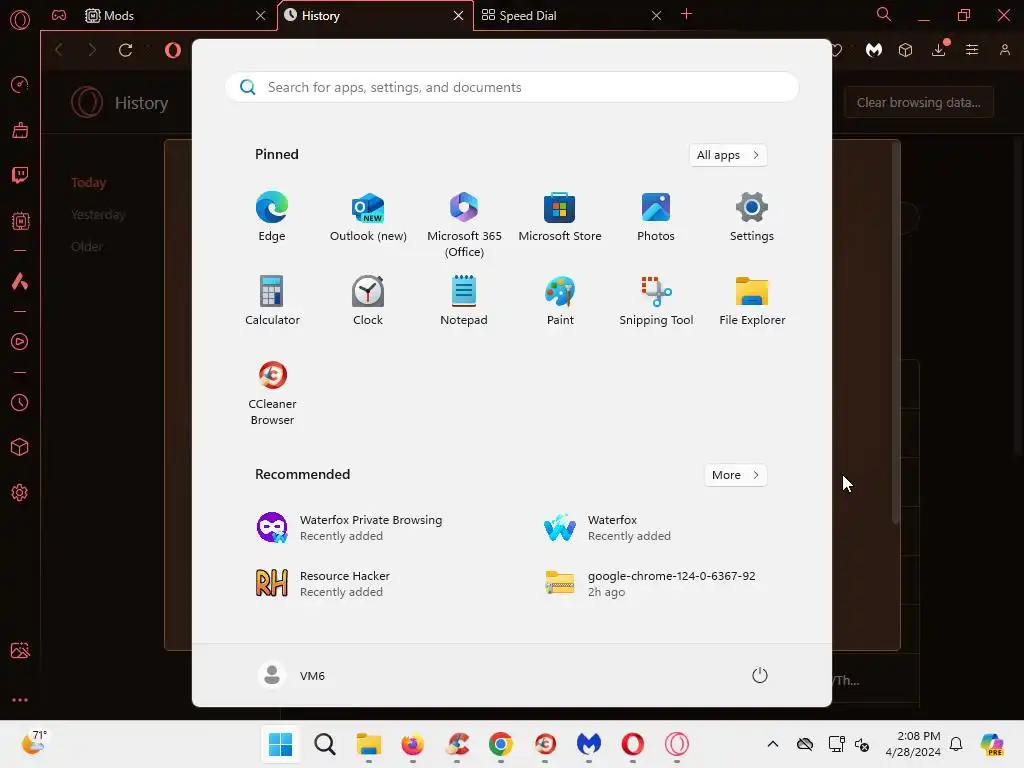Open the VM6 user account menu
Screen dimensions: 1024x768
291,675
